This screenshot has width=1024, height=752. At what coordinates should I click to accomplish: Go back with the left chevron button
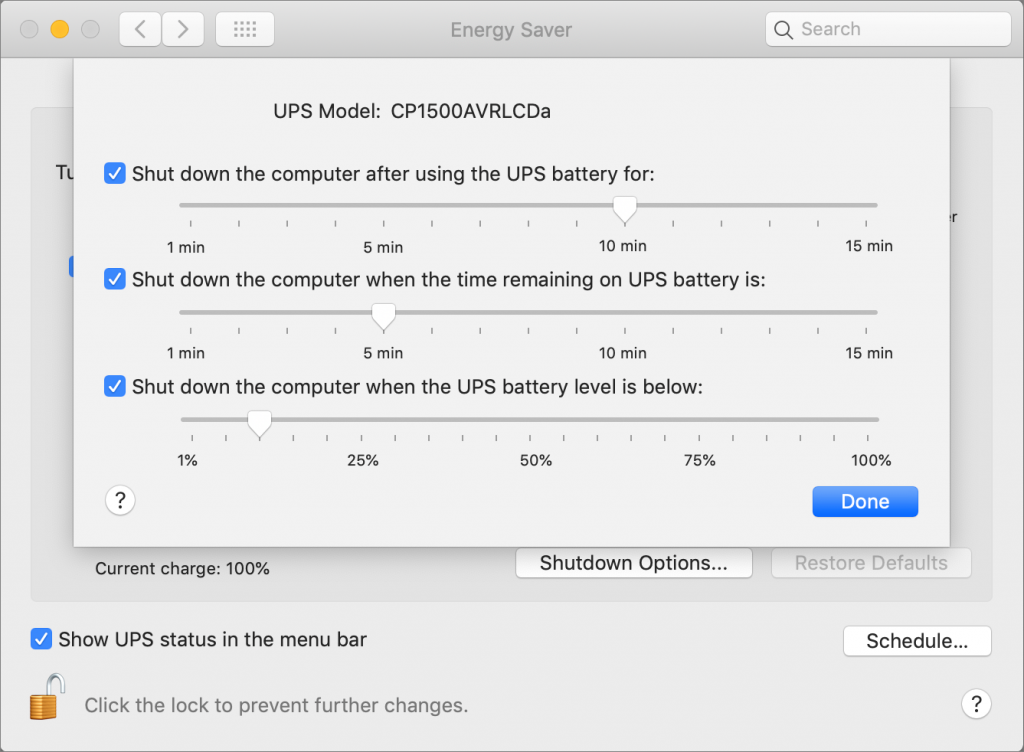140,30
